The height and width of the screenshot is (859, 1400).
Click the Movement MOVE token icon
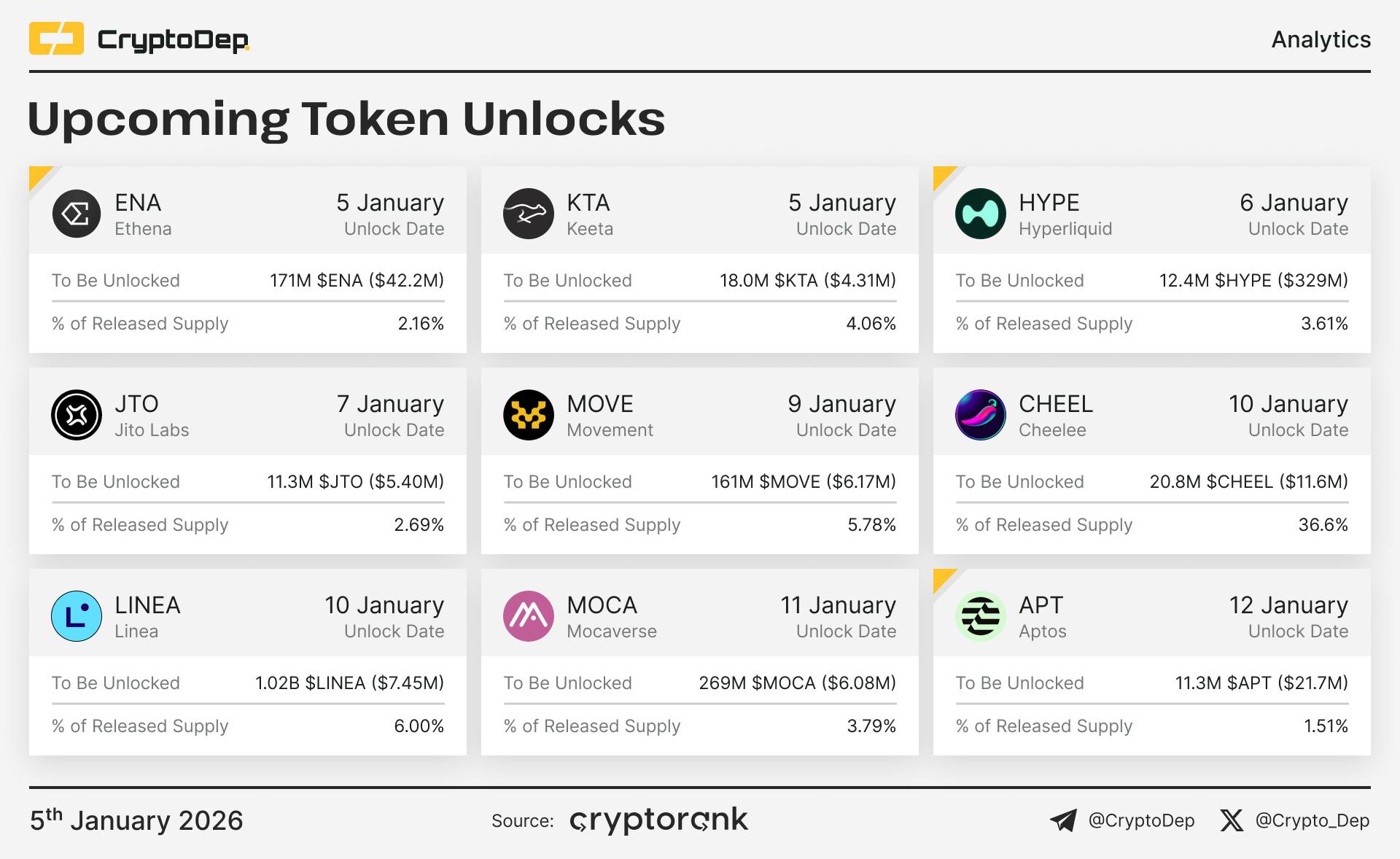529,415
